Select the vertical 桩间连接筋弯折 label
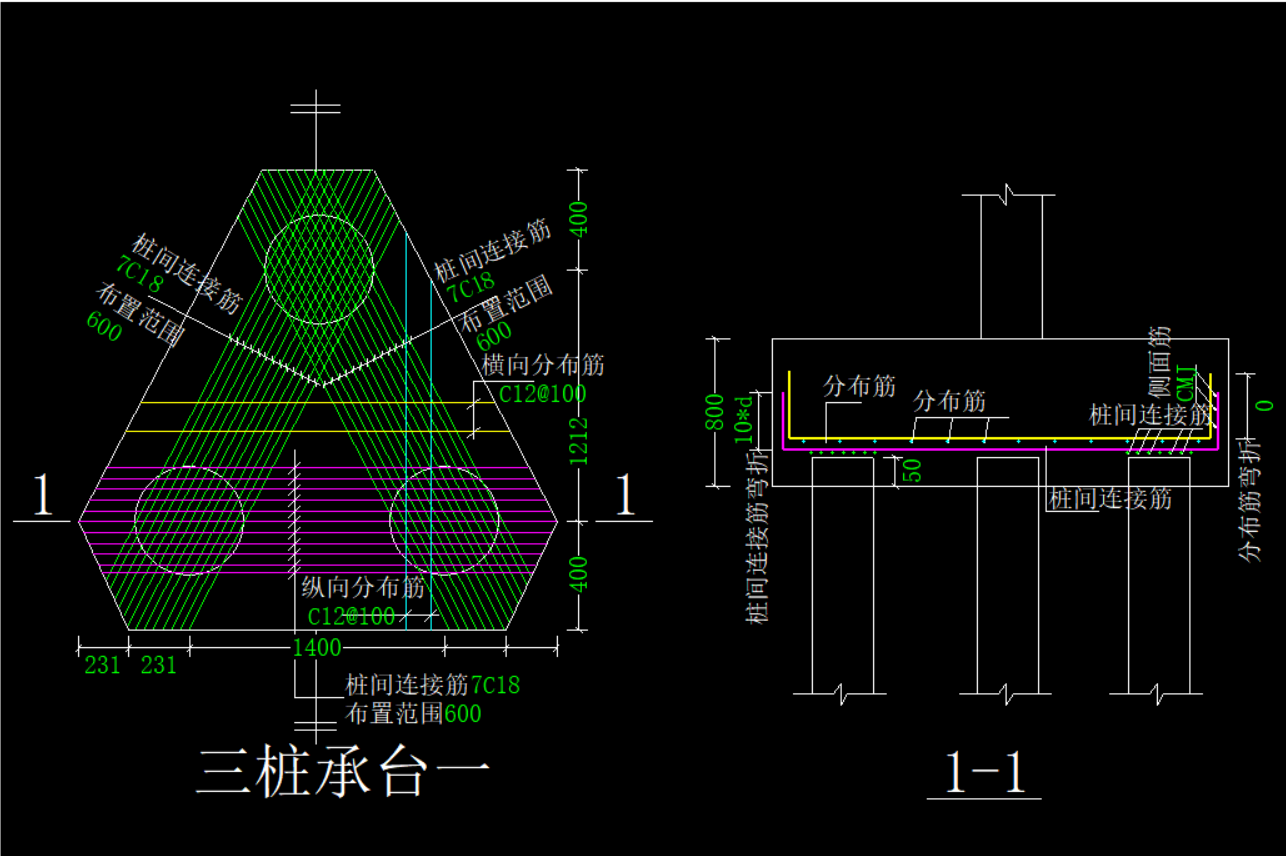 760,539
